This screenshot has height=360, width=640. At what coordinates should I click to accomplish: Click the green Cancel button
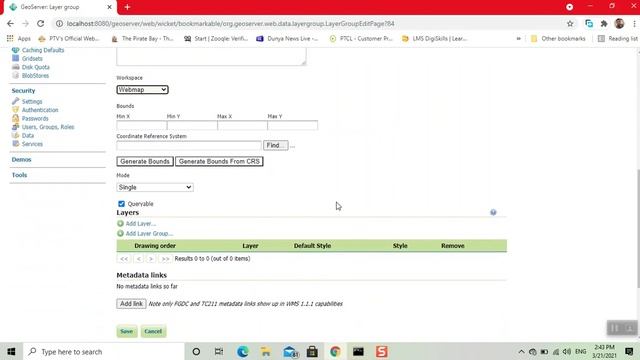click(153, 331)
